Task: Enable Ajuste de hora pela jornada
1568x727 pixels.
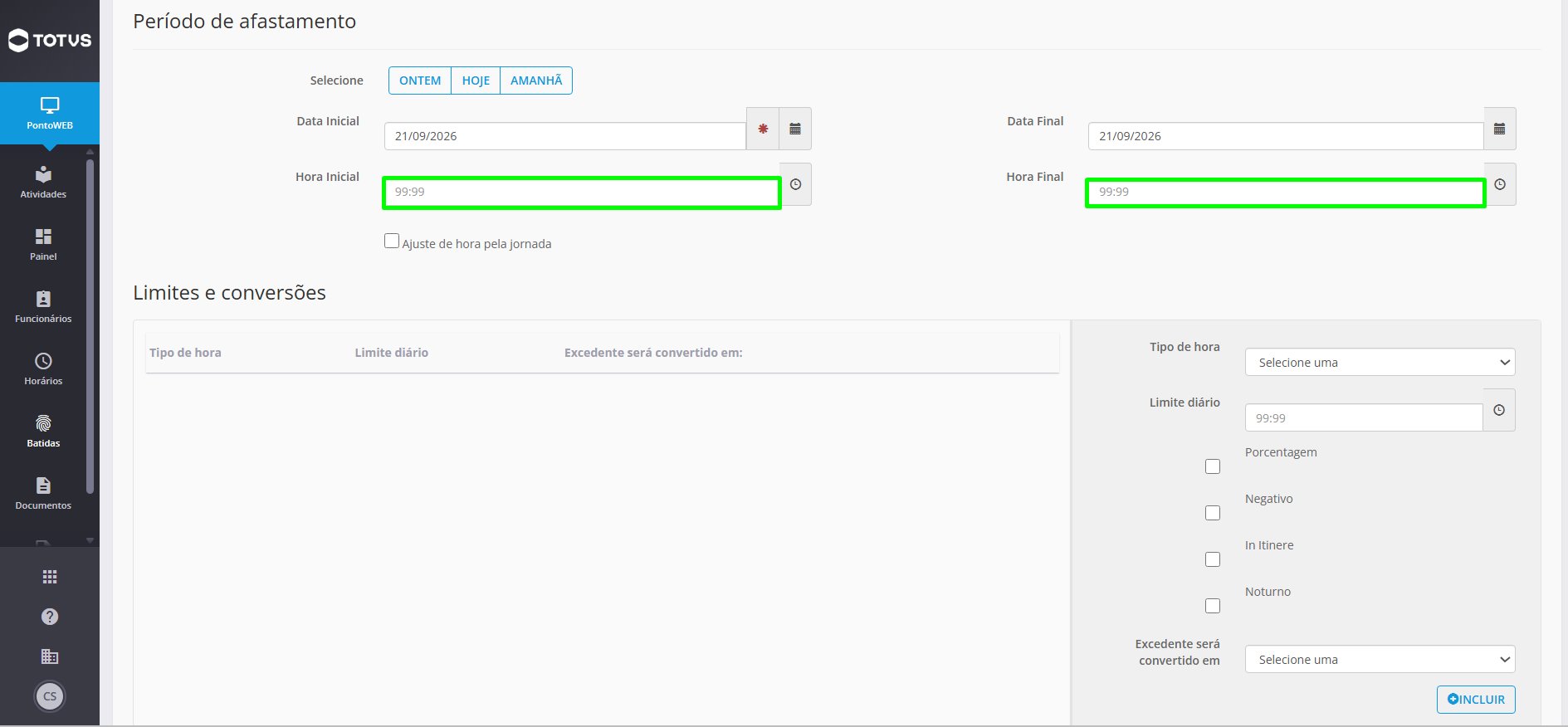Action: 392,241
